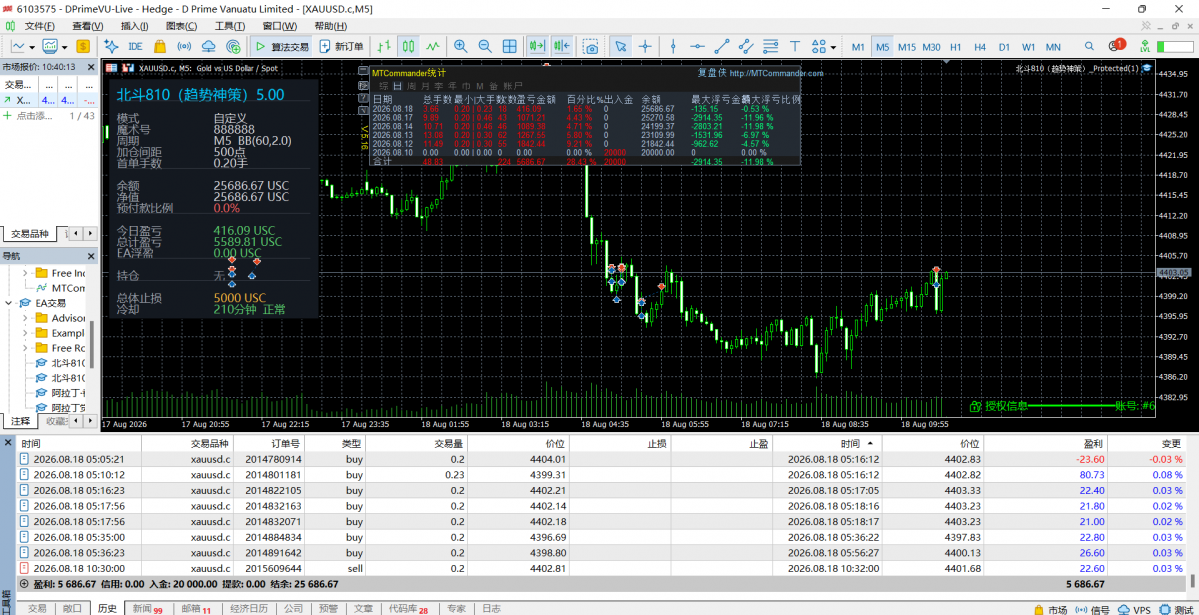The width and height of the screenshot is (1199, 615).
Task: Switch to the 交易 tab in toolbox
Action: tap(37, 609)
